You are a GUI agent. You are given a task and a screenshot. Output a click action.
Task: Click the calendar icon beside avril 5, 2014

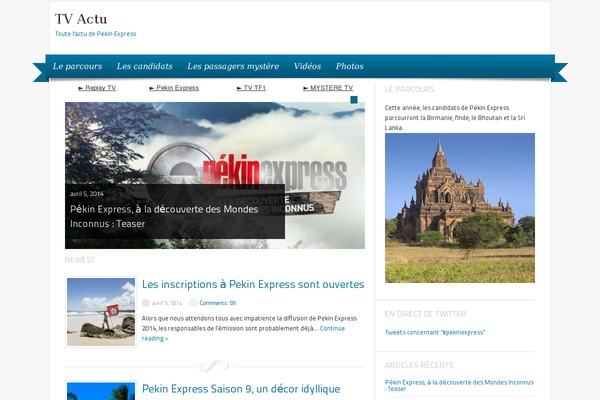coord(145,303)
